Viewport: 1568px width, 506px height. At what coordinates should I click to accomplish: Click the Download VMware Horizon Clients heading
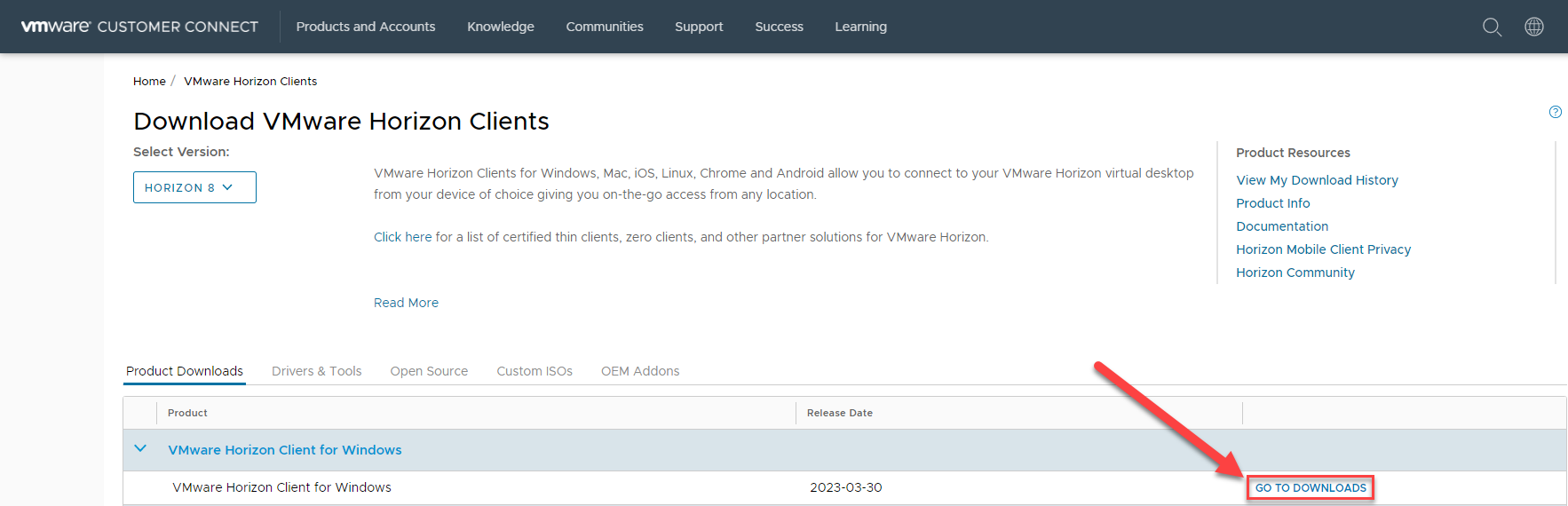pos(341,121)
